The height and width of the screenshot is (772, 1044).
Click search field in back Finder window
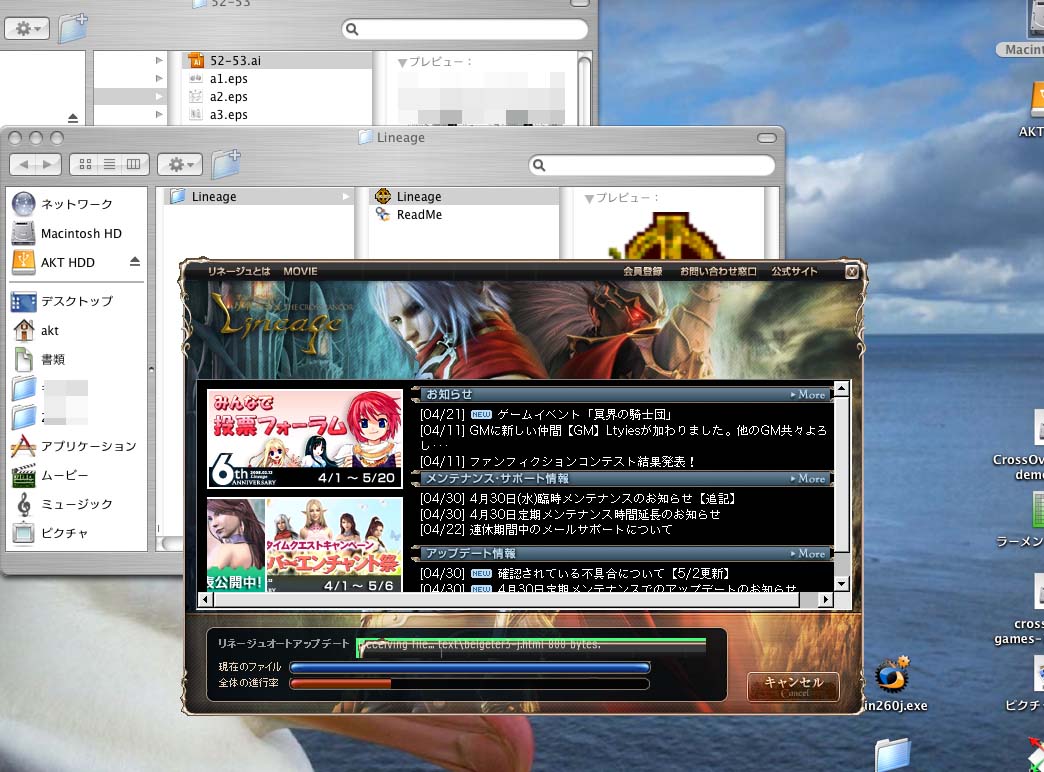click(465, 29)
